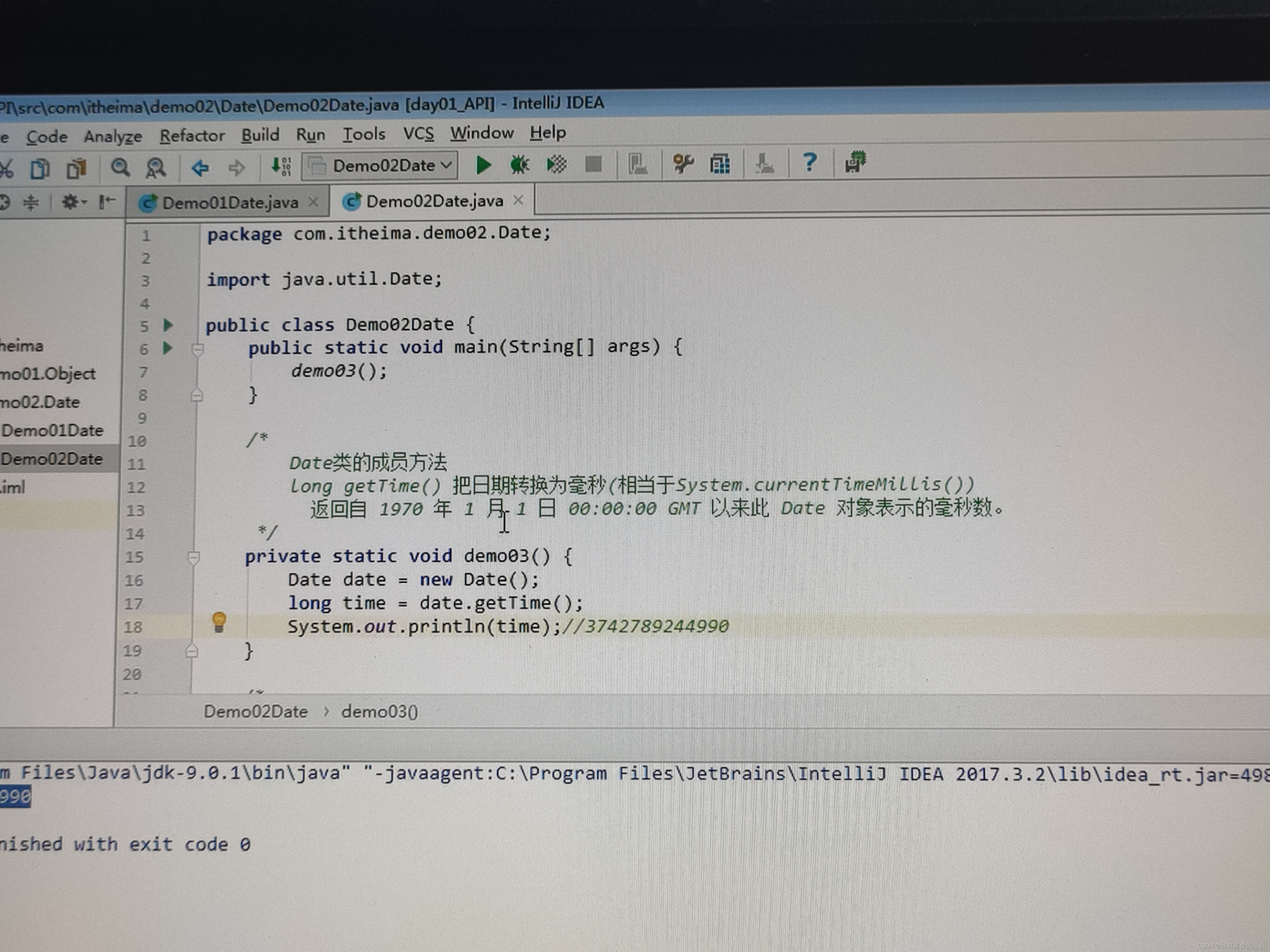Open the Window menu
This screenshot has width=1270, height=952.
482,133
